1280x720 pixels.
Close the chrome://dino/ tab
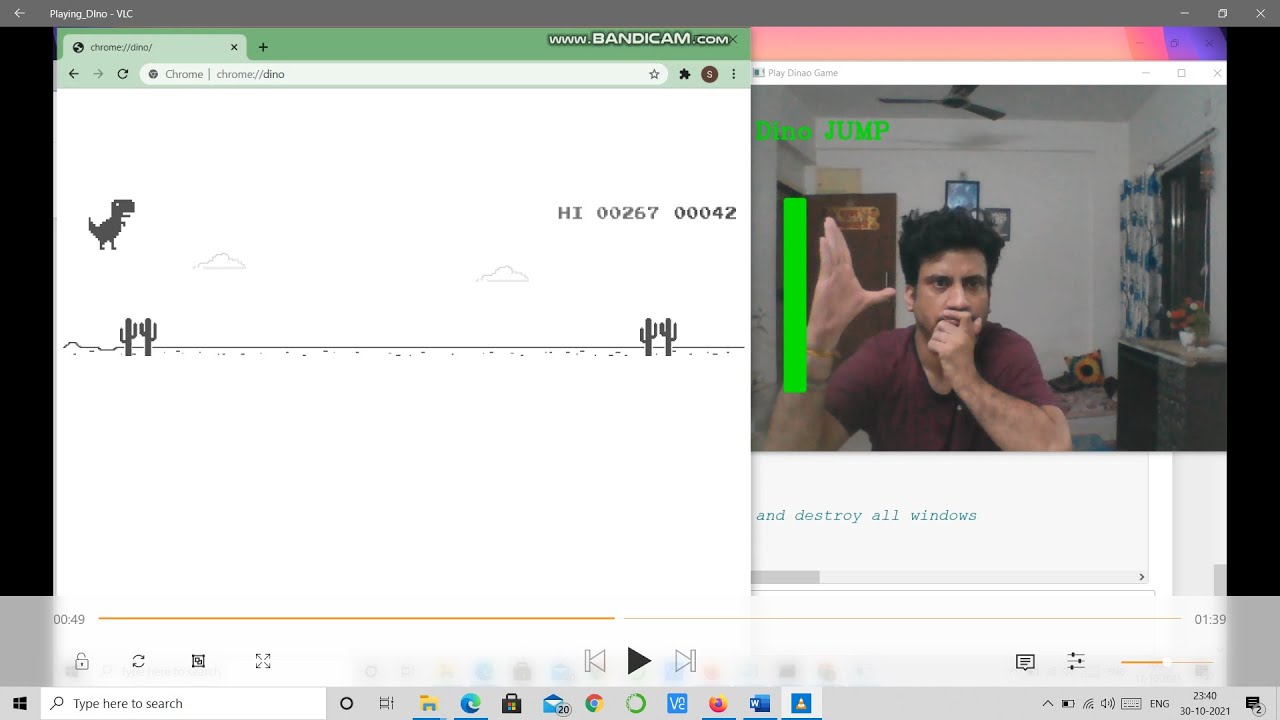pyautogui.click(x=235, y=47)
